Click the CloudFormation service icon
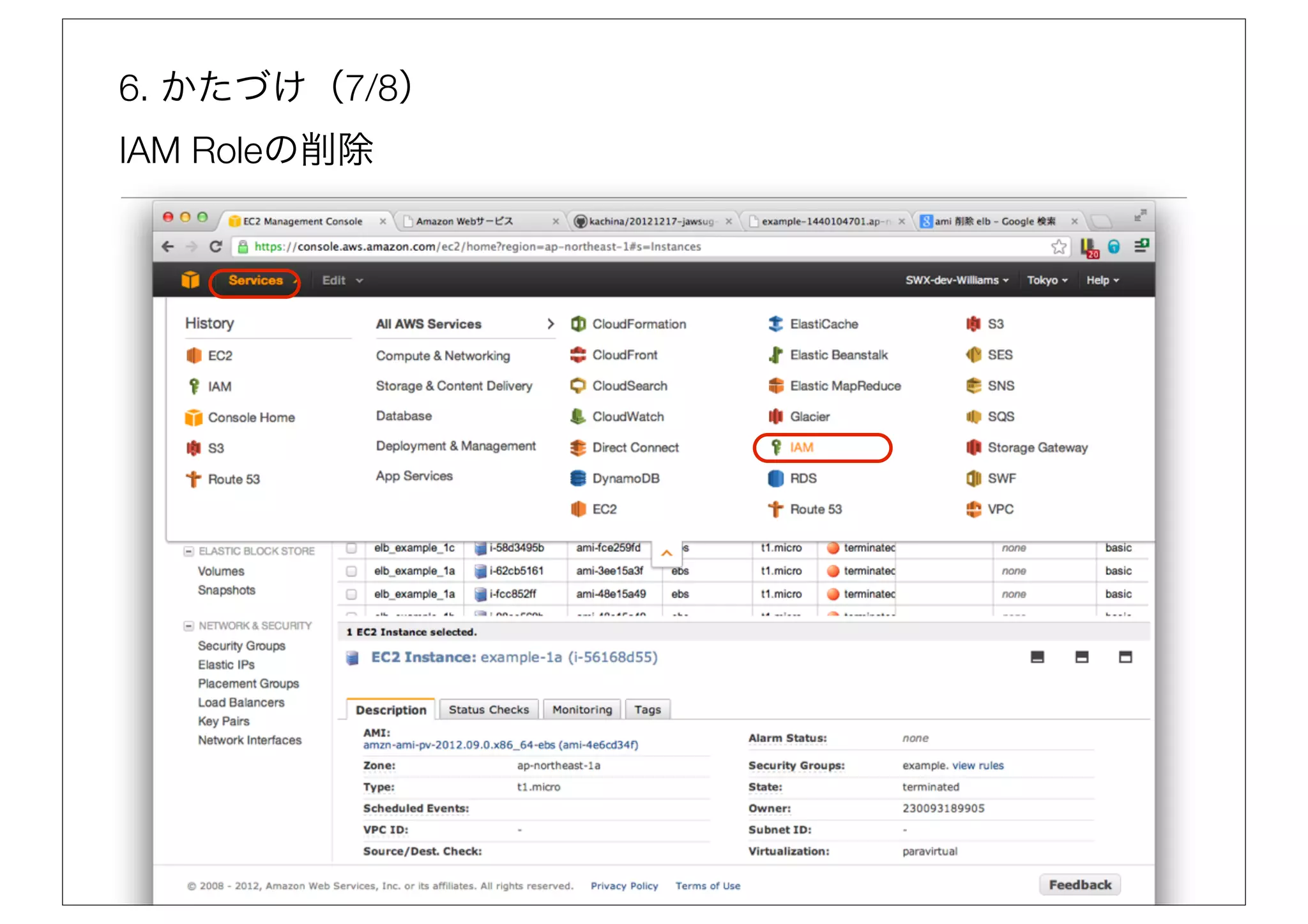 tap(578, 324)
